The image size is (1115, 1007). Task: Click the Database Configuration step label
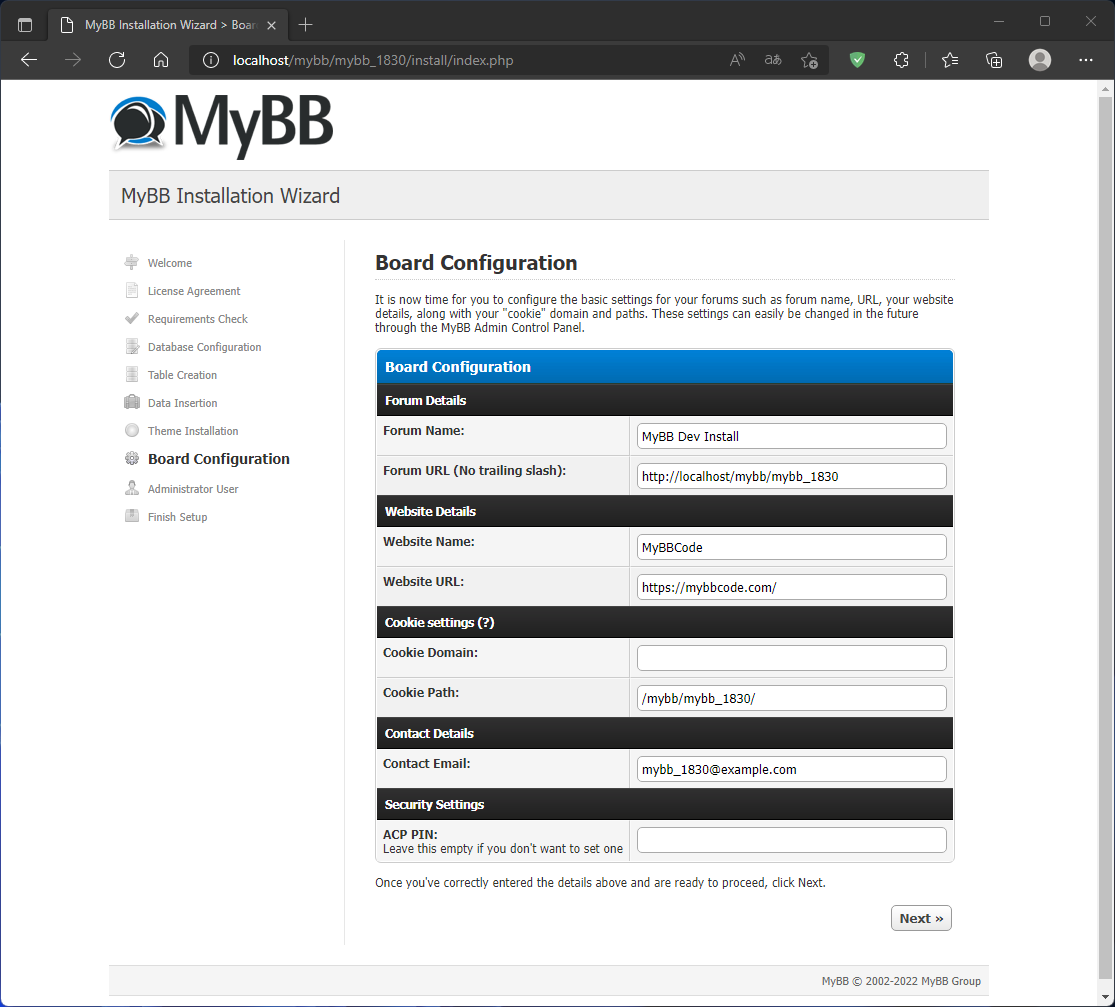tap(205, 347)
